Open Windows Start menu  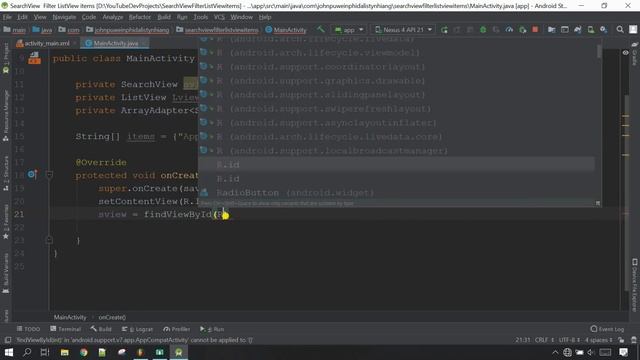click(9, 352)
